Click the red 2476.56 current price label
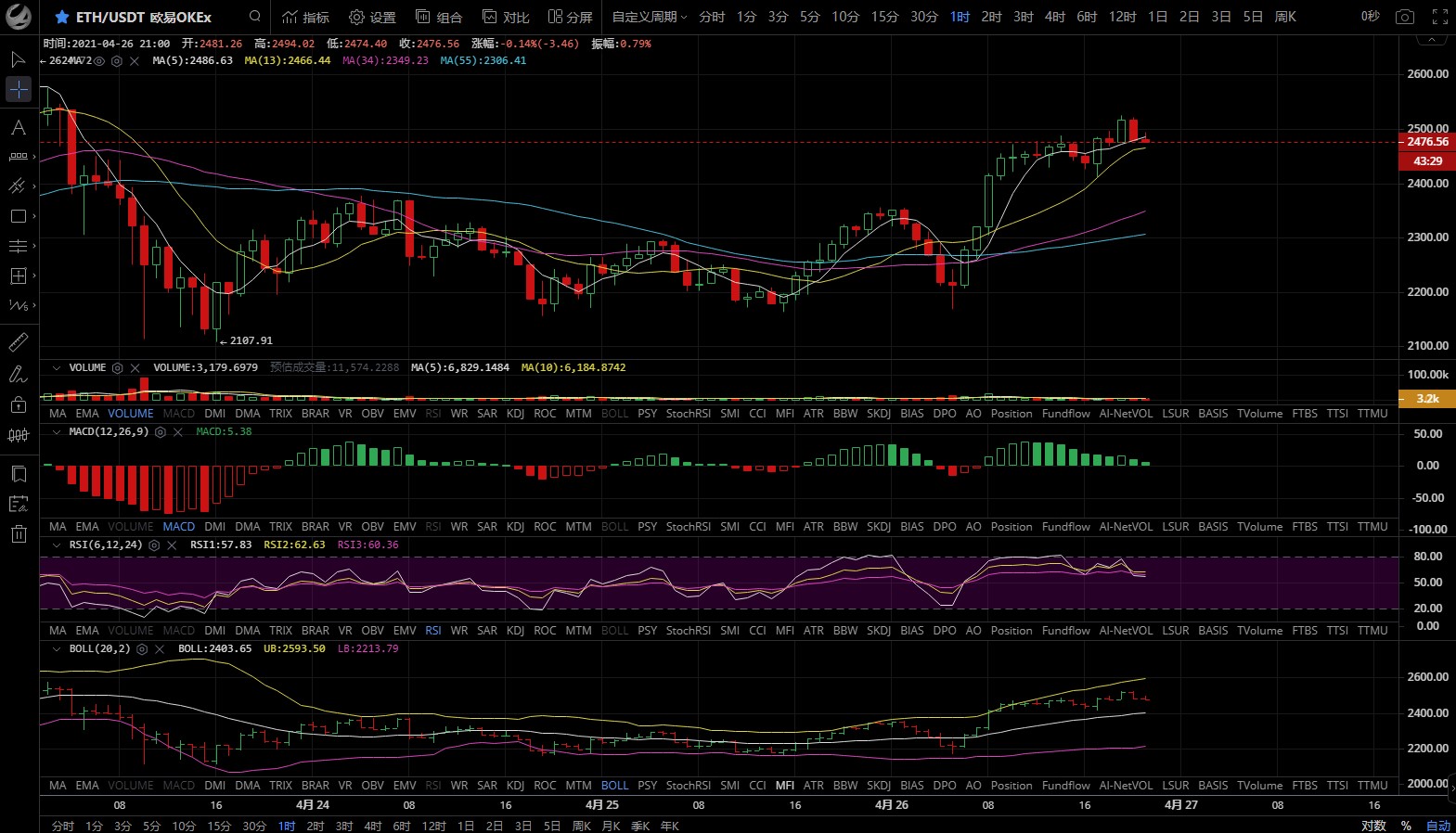This screenshot has width=1456, height=833. [1426, 142]
